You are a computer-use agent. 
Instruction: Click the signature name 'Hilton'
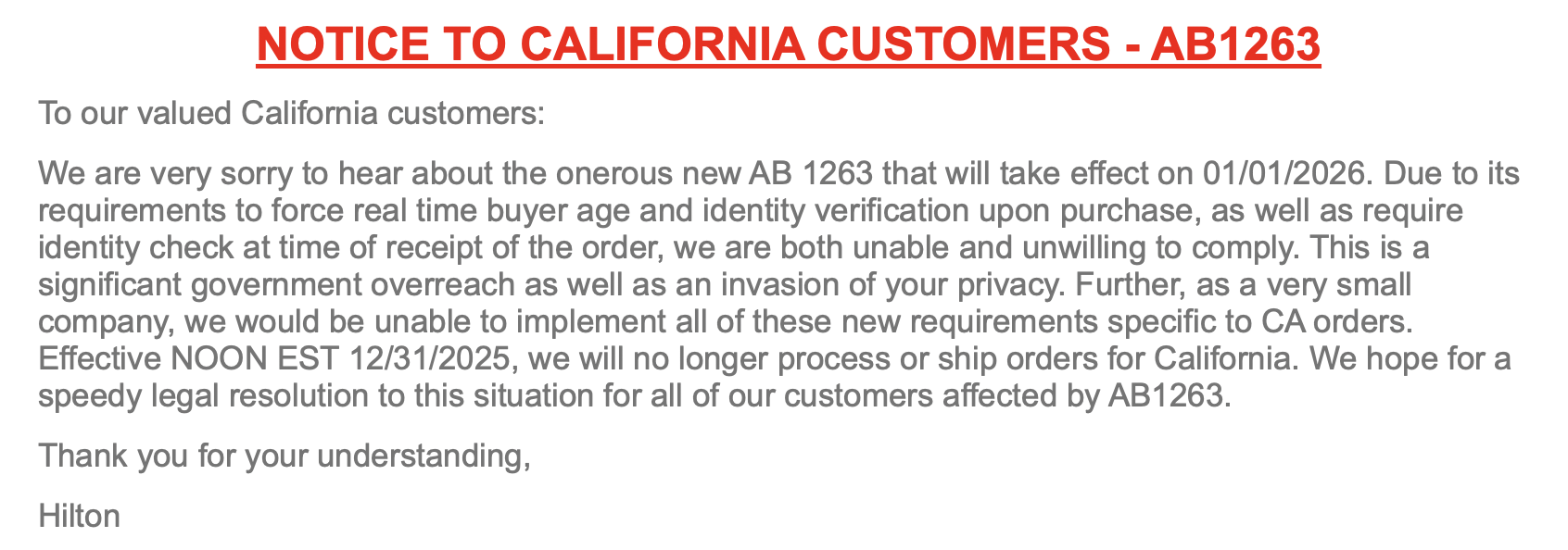click(x=80, y=516)
